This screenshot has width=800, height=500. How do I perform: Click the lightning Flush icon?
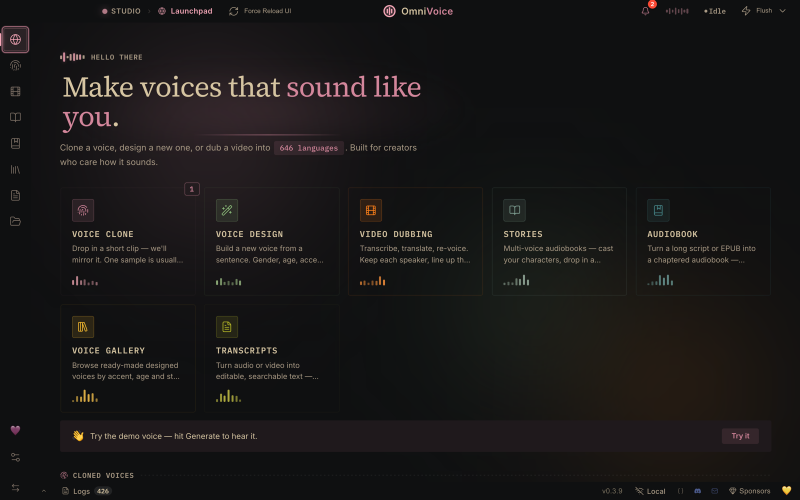[746, 11]
